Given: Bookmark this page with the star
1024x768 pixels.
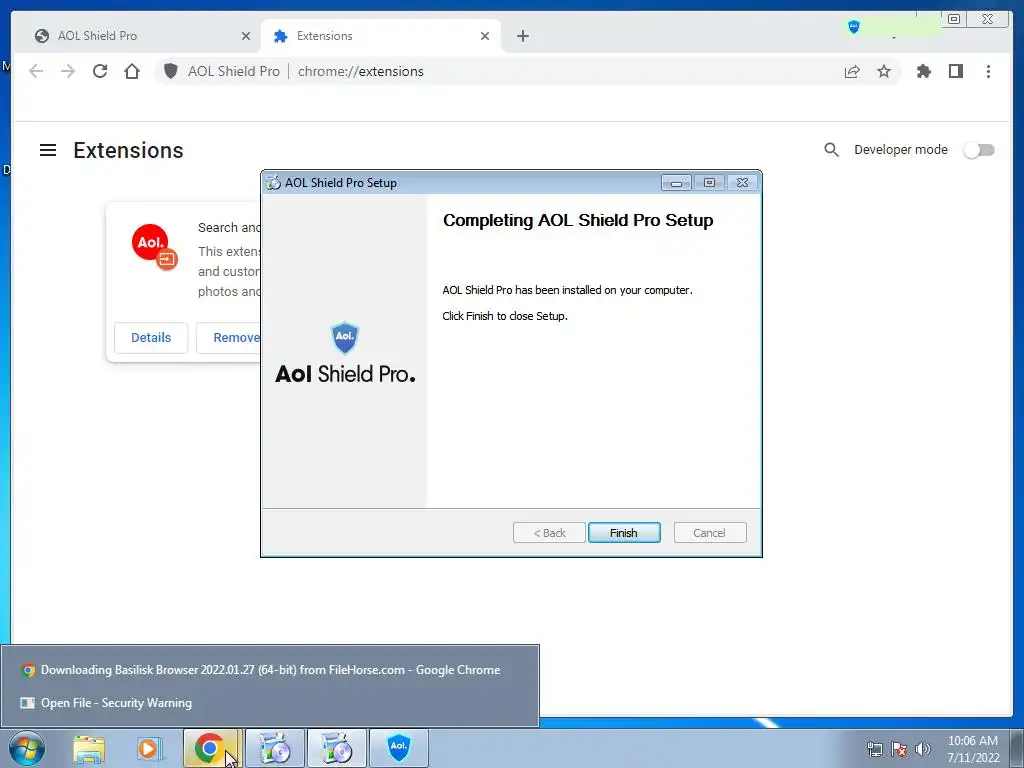Looking at the screenshot, I should coord(884,71).
